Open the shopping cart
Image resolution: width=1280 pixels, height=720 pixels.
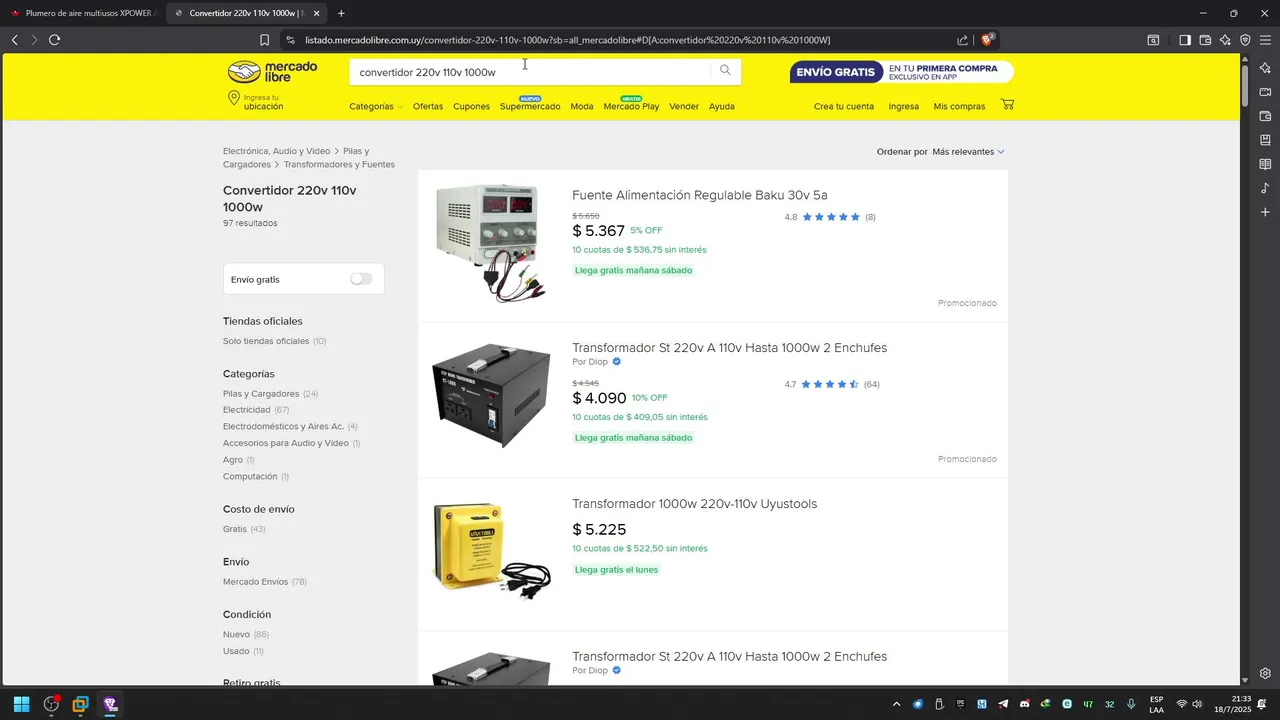[1007, 104]
